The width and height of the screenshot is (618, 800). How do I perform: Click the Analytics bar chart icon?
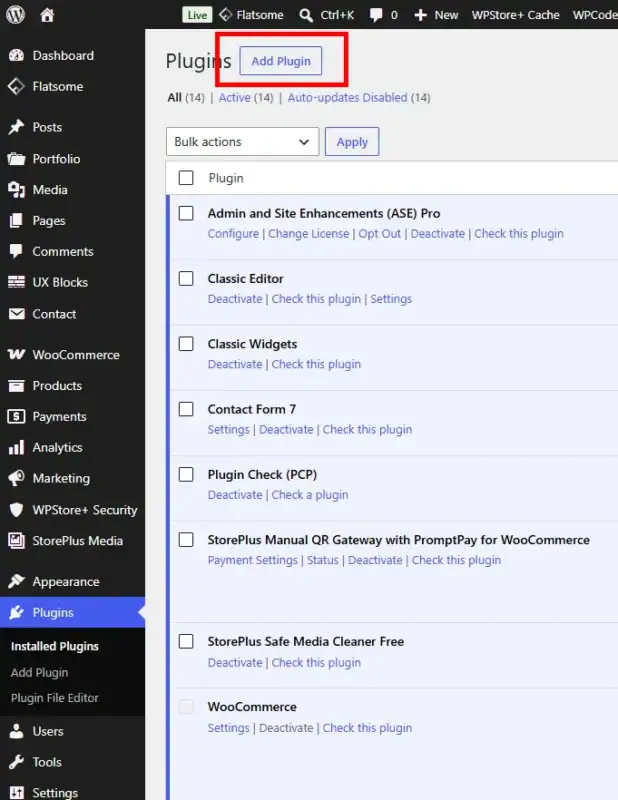16,447
